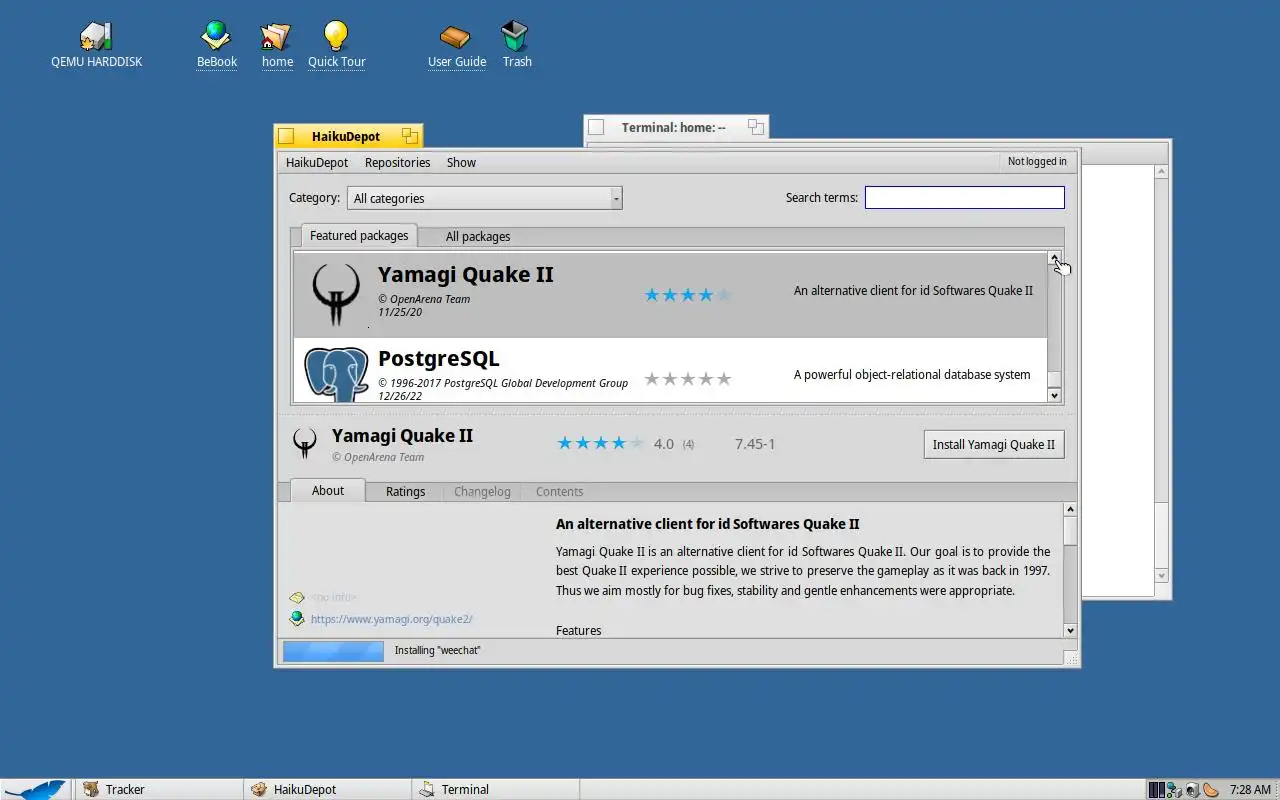Click the Yamagi Quake II logo in featured list
The width and height of the screenshot is (1280, 800).
(x=335, y=294)
